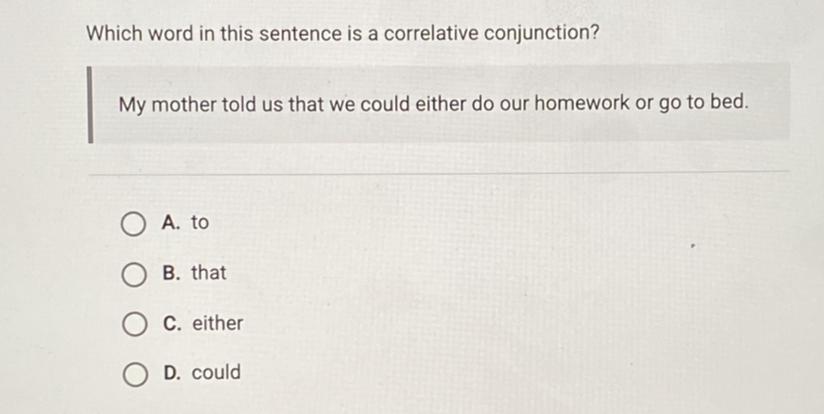Click the "to" answer text

pos(200,223)
